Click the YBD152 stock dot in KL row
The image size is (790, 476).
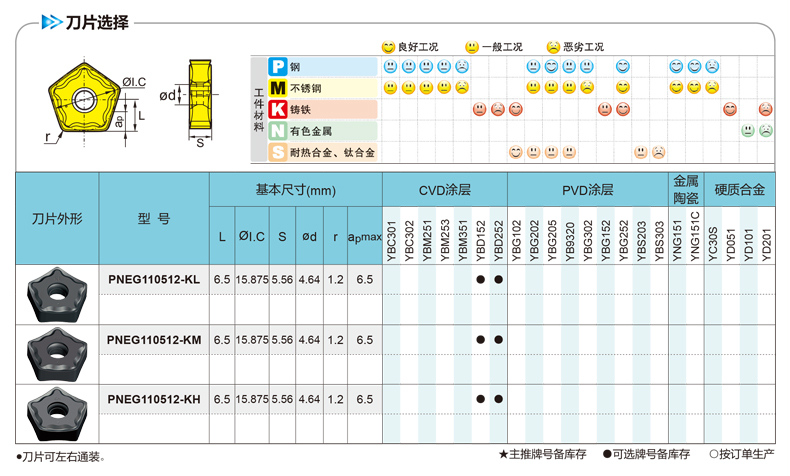pos(481,280)
